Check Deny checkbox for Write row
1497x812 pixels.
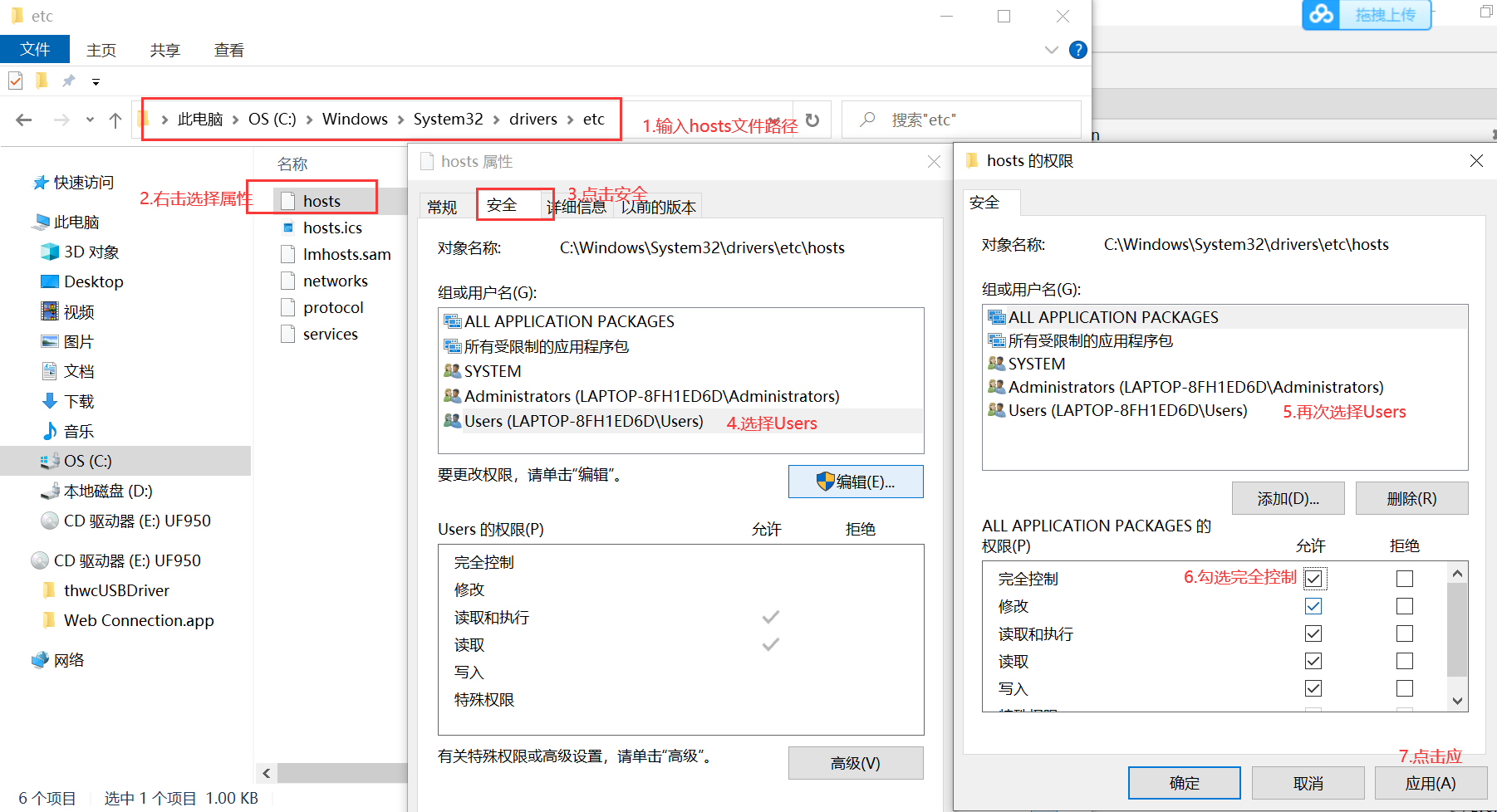(x=1405, y=687)
